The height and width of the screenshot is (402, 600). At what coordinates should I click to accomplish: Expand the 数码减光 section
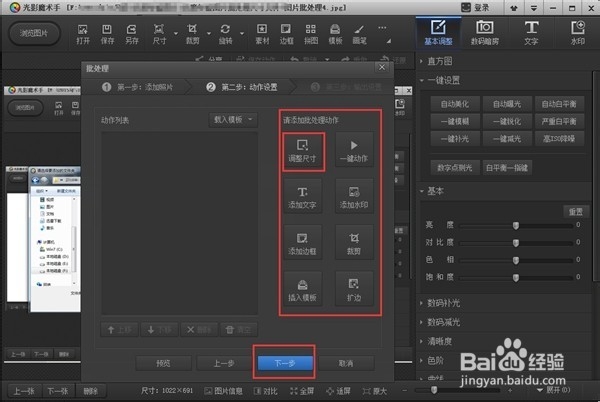pos(443,322)
